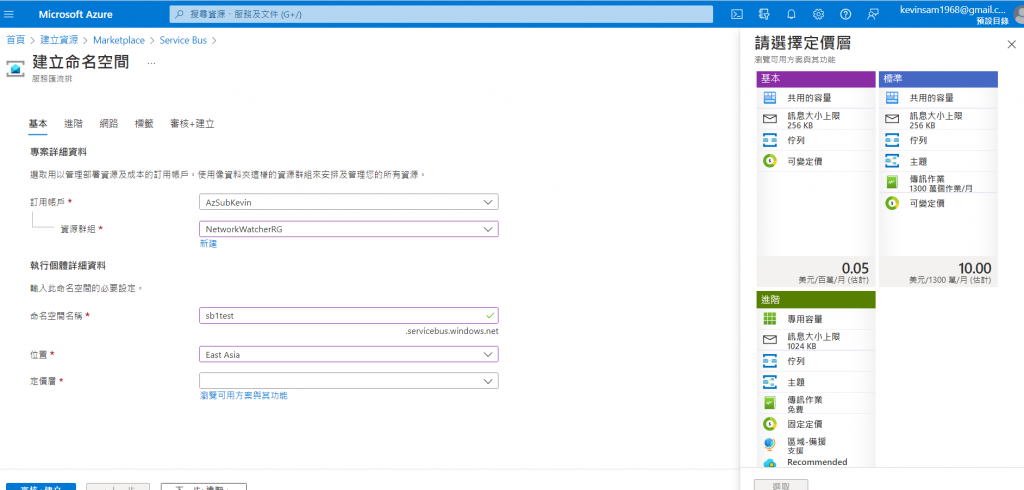Open the help question mark icon
Image resolution: width=1024 pixels, height=490 pixels.
tap(846, 14)
